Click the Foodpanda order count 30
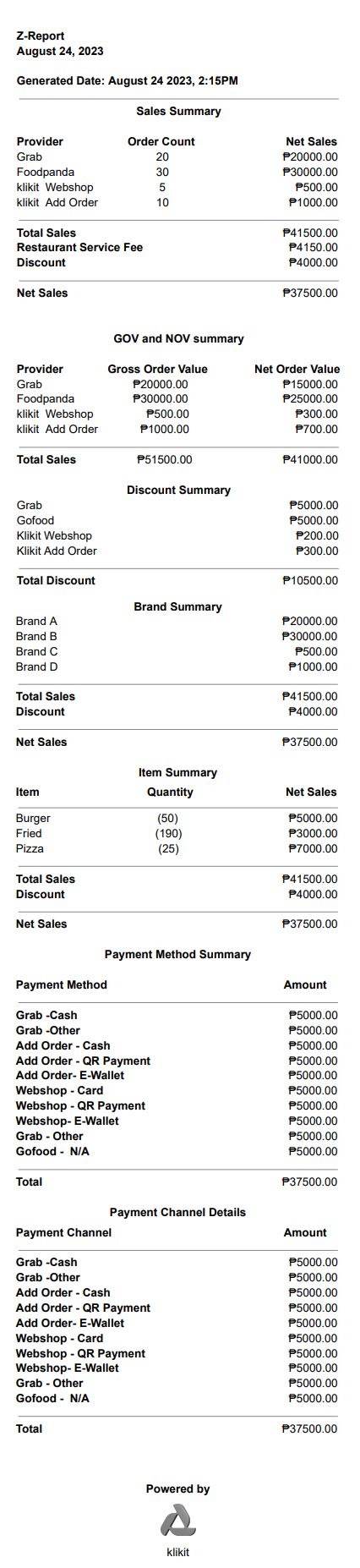Viewport: 360px width, 1568px height. coord(162,172)
